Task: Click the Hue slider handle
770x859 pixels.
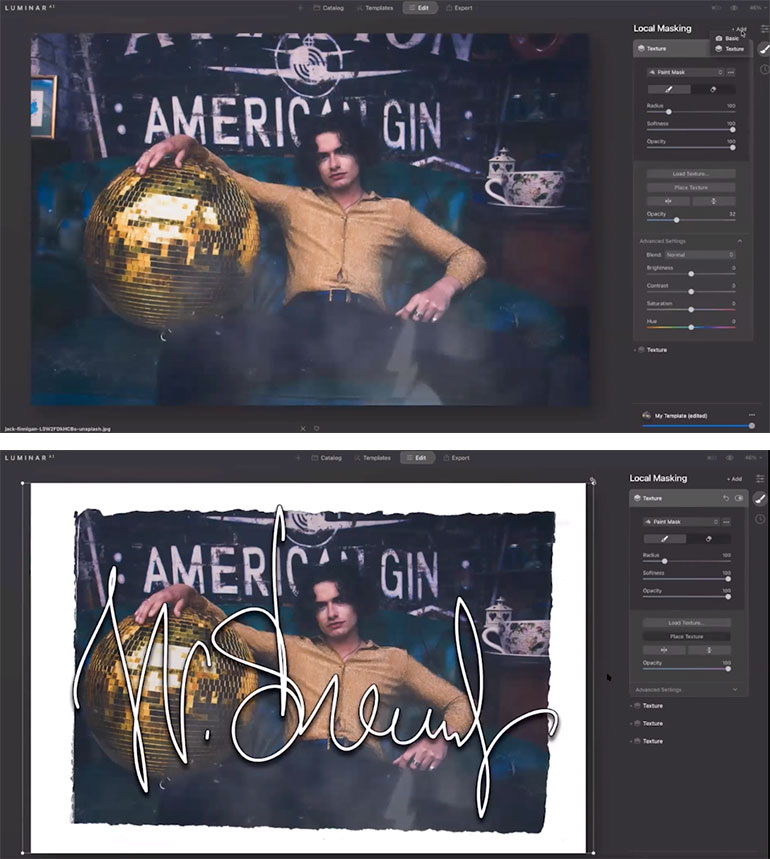Action: (691, 327)
